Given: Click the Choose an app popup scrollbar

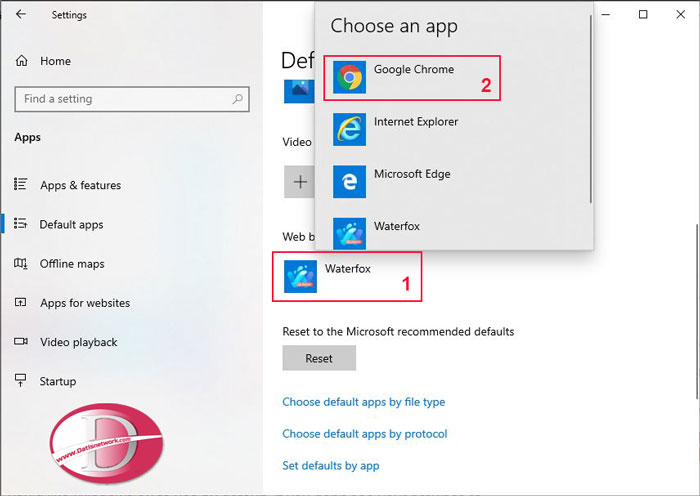Looking at the screenshot, I should point(591,109).
